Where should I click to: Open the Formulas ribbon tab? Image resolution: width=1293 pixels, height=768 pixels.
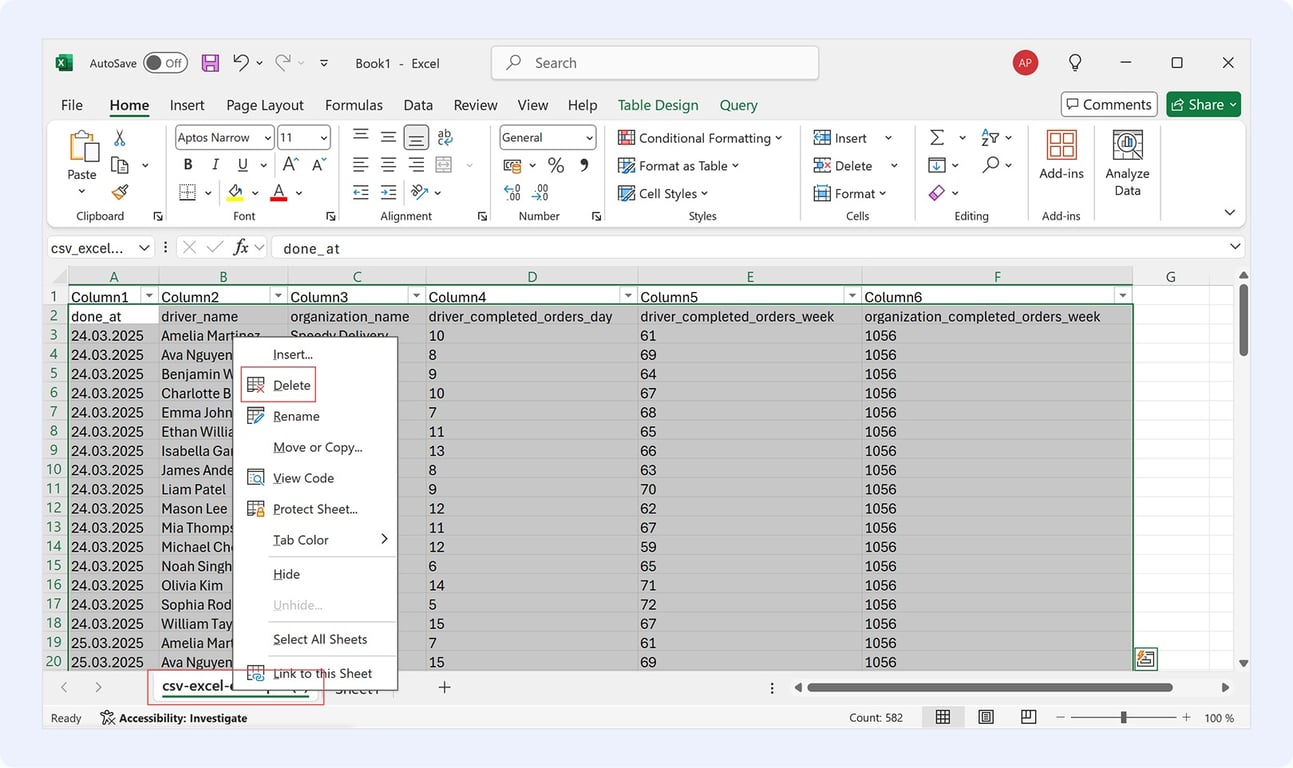(354, 105)
